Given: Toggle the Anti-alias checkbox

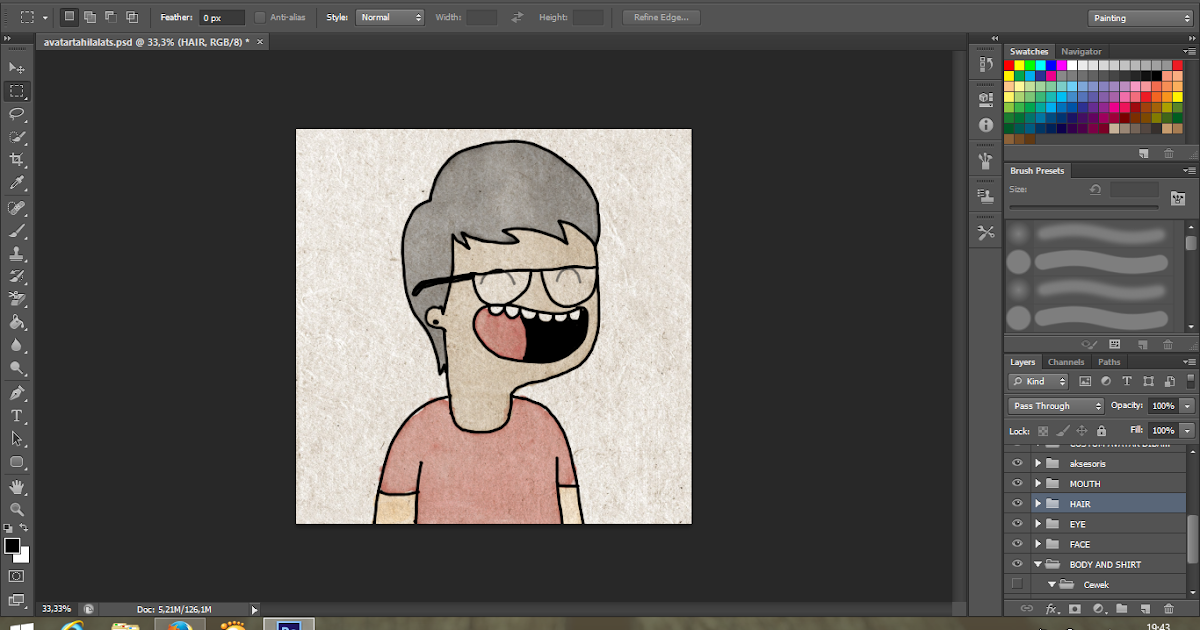Looking at the screenshot, I should point(260,17).
